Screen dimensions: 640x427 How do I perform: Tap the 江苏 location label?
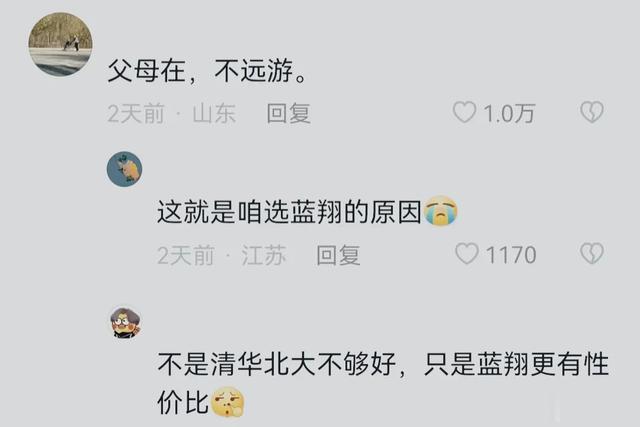tap(264, 255)
